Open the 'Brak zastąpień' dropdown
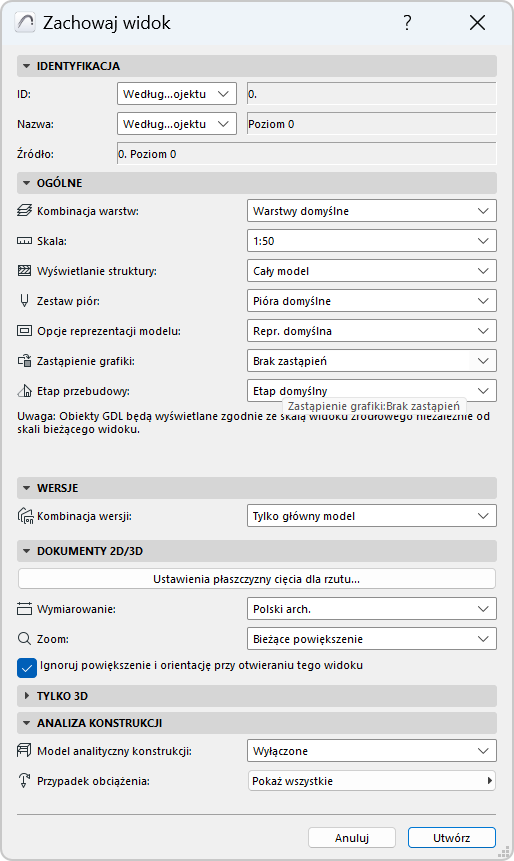This screenshot has width=514, height=861. 372,361
